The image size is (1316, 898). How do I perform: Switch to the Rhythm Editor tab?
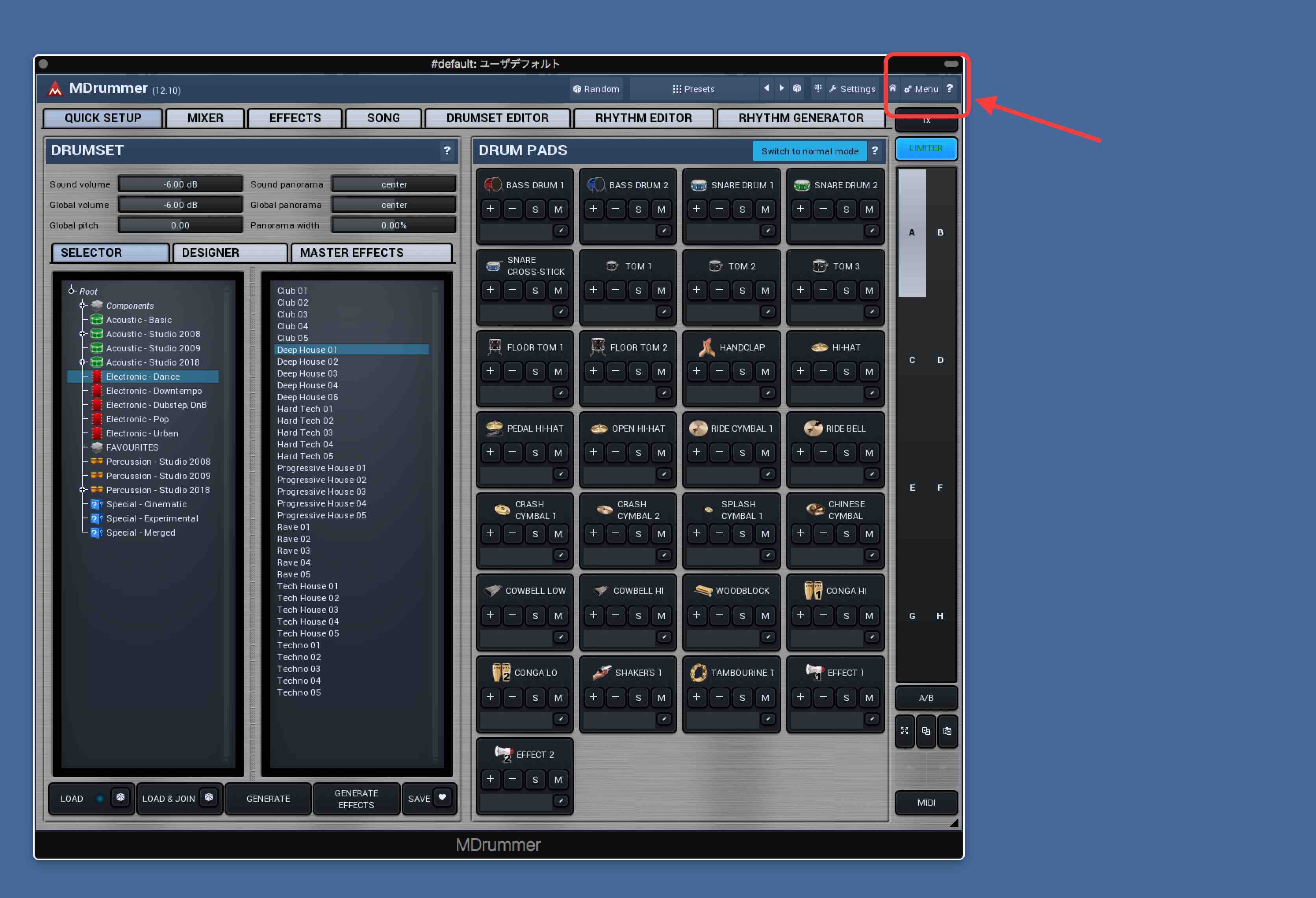point(643,118)
